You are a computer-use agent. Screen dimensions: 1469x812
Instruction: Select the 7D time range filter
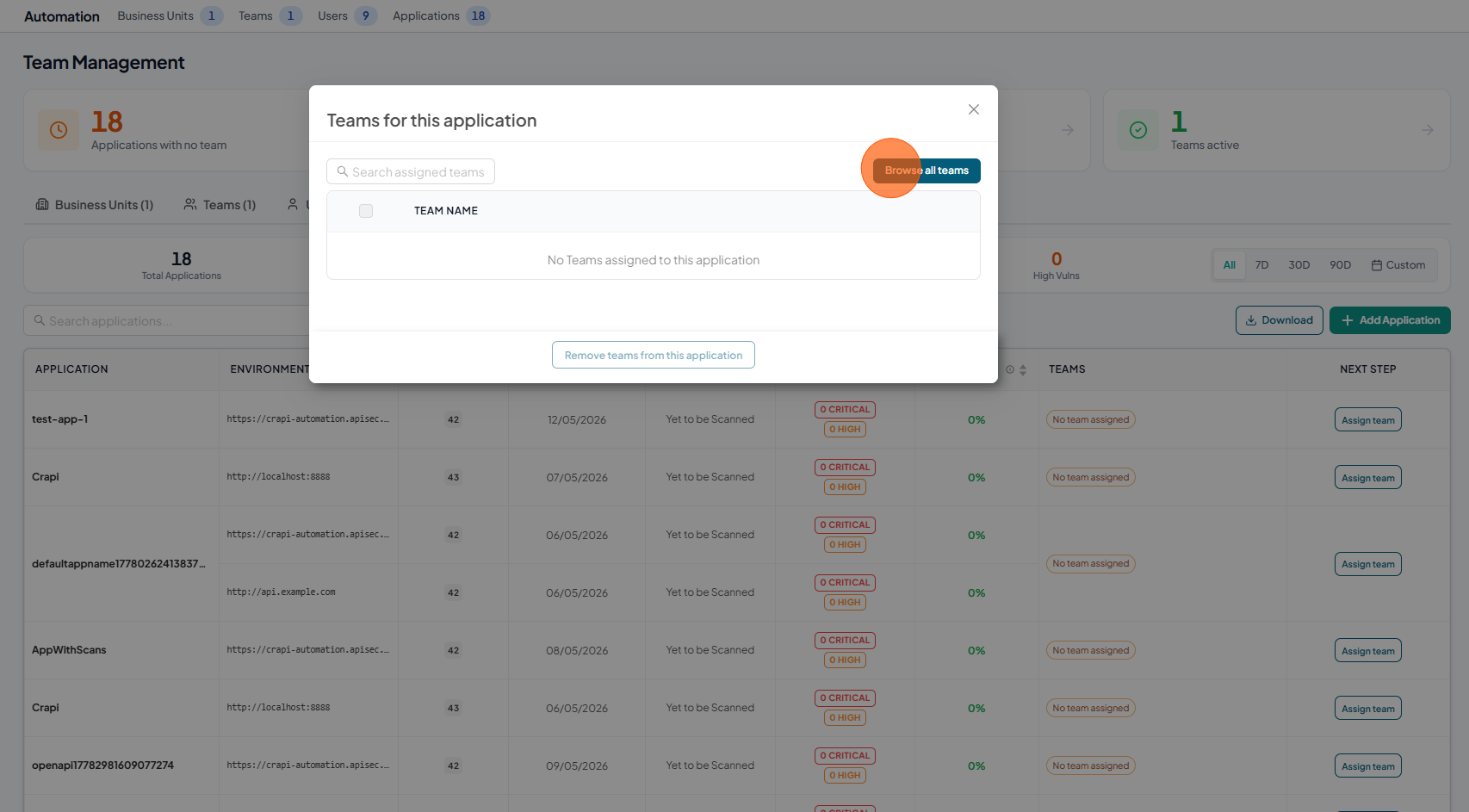tap(1262, 265)
